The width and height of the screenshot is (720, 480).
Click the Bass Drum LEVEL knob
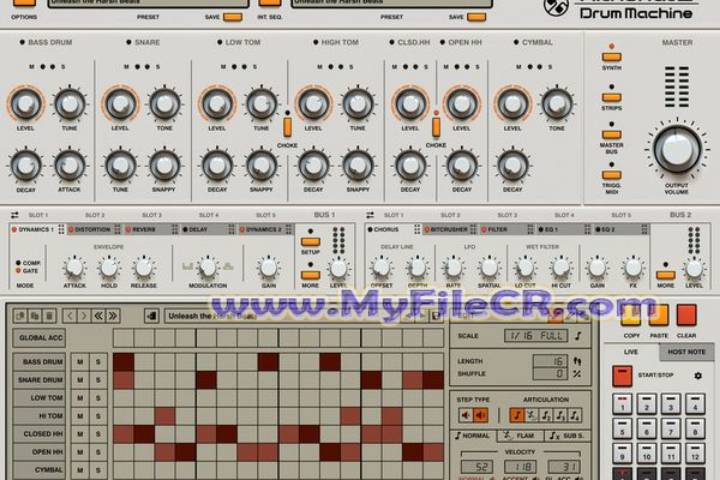tap(26, 104)
